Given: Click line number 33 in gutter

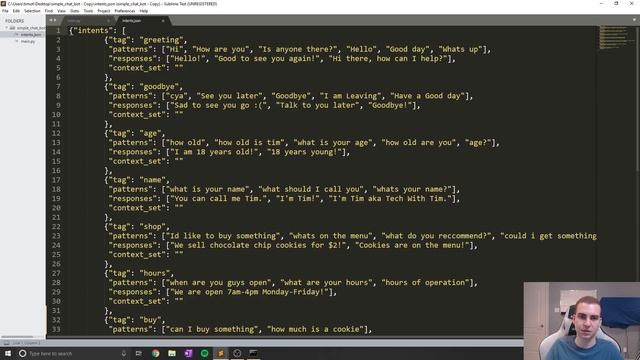Looking at the screenshot, I should pyautogui.click(x=56, y=329).
